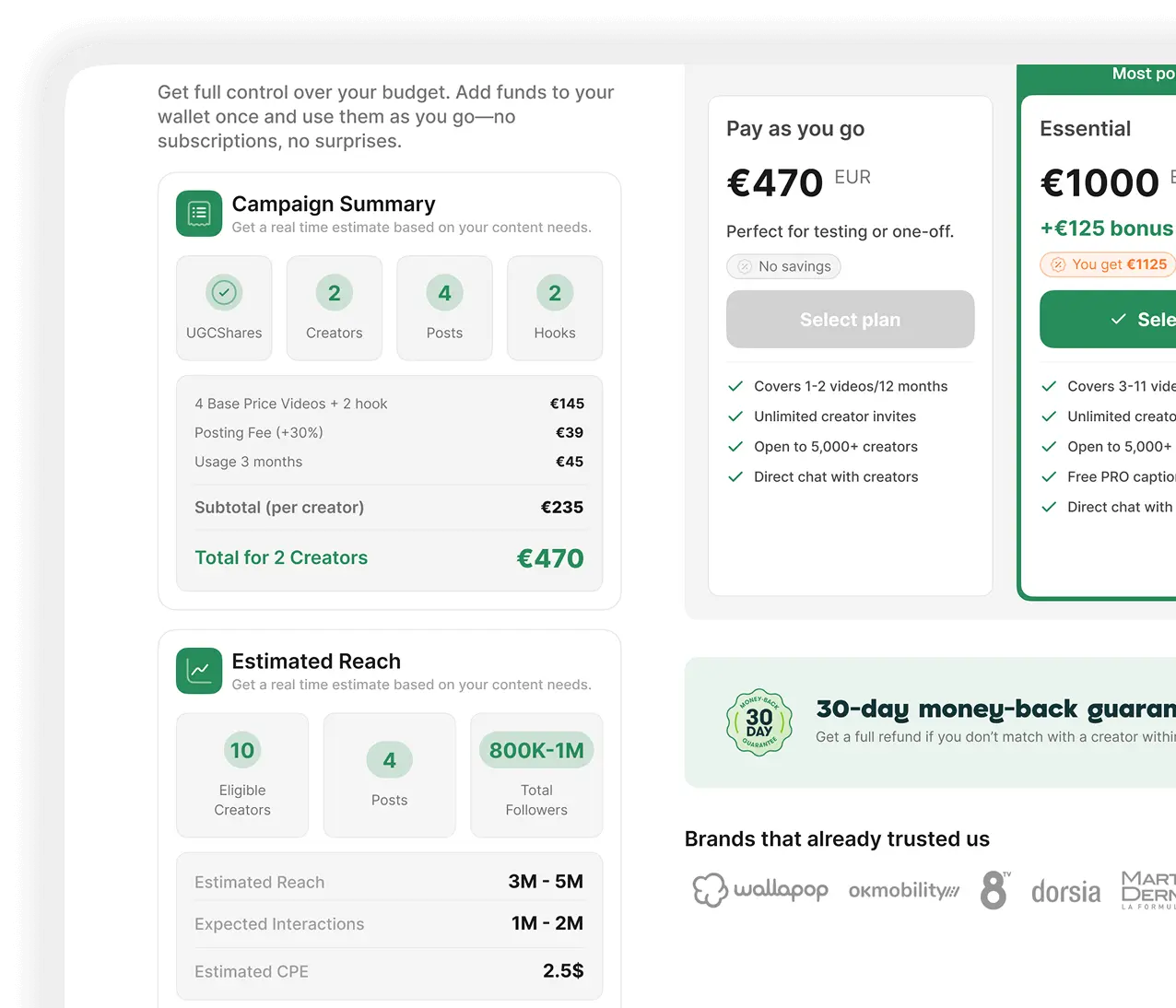Click the Eligible Creators tile

click(242, 775)
